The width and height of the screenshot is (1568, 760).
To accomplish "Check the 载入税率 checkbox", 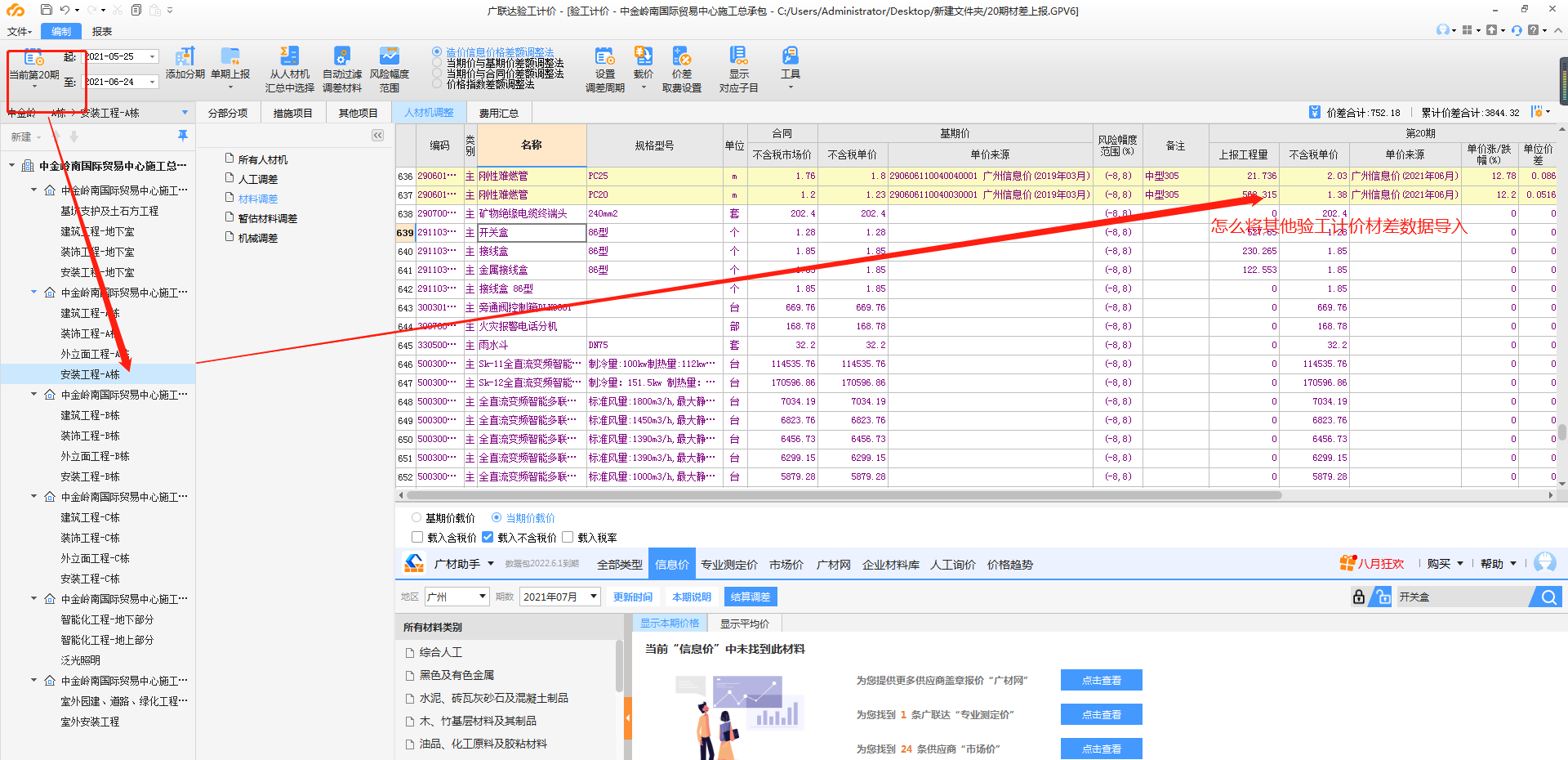I will pos(568,537).
